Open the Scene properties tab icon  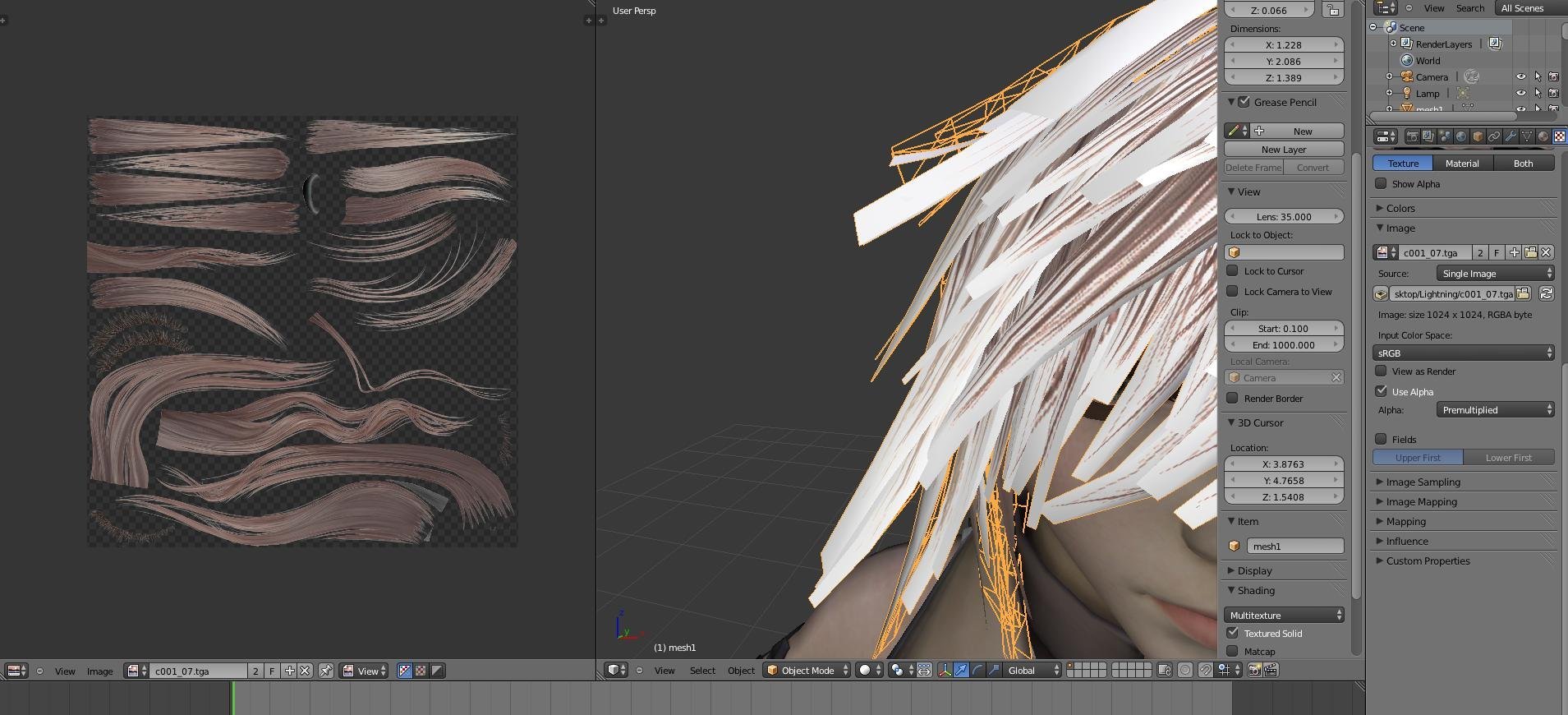point(1445,136)
